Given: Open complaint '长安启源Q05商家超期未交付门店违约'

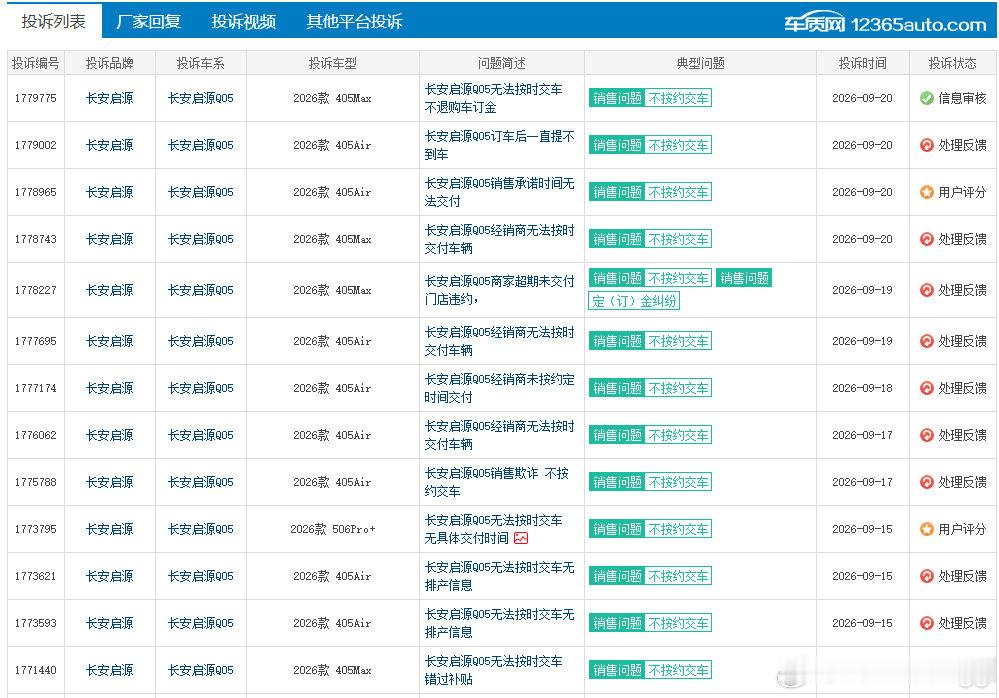Looking at the screenshot, I should [500, 290].
